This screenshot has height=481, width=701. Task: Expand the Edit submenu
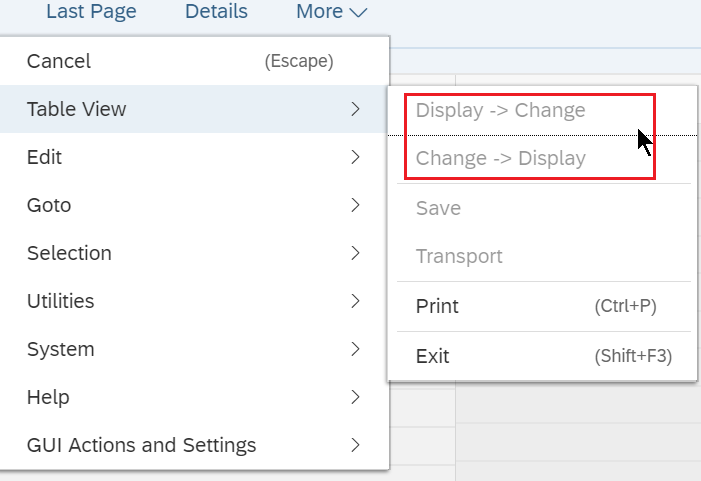coord(194,157)
